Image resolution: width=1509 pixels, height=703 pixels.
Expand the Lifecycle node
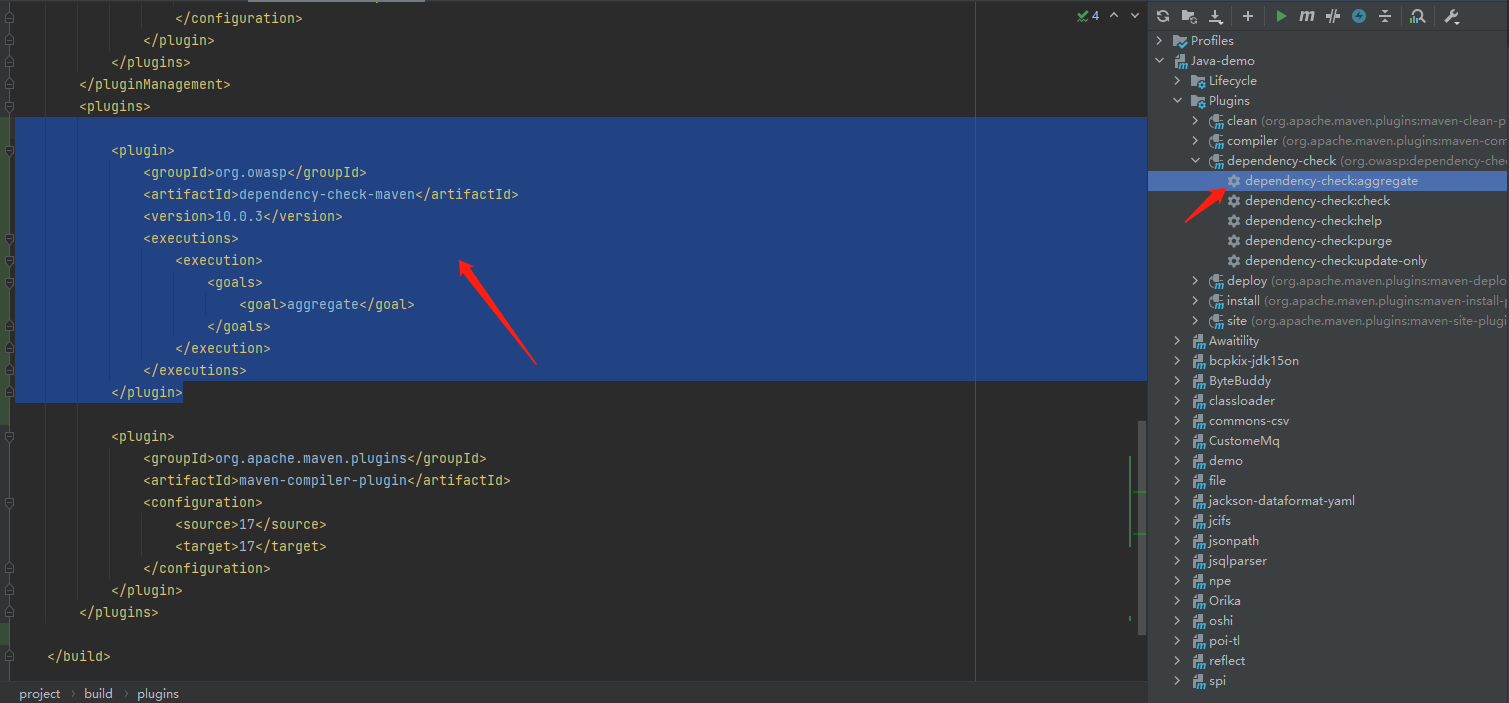[1178, 81]
